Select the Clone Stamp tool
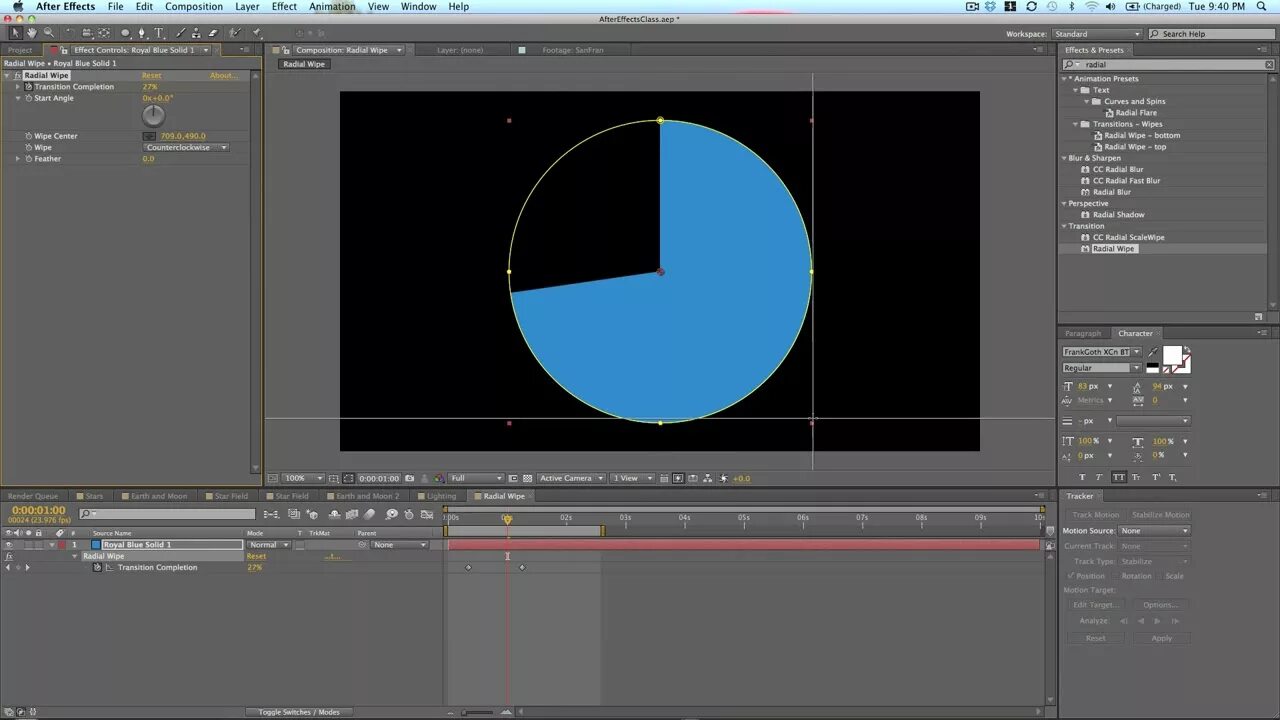 197,33
